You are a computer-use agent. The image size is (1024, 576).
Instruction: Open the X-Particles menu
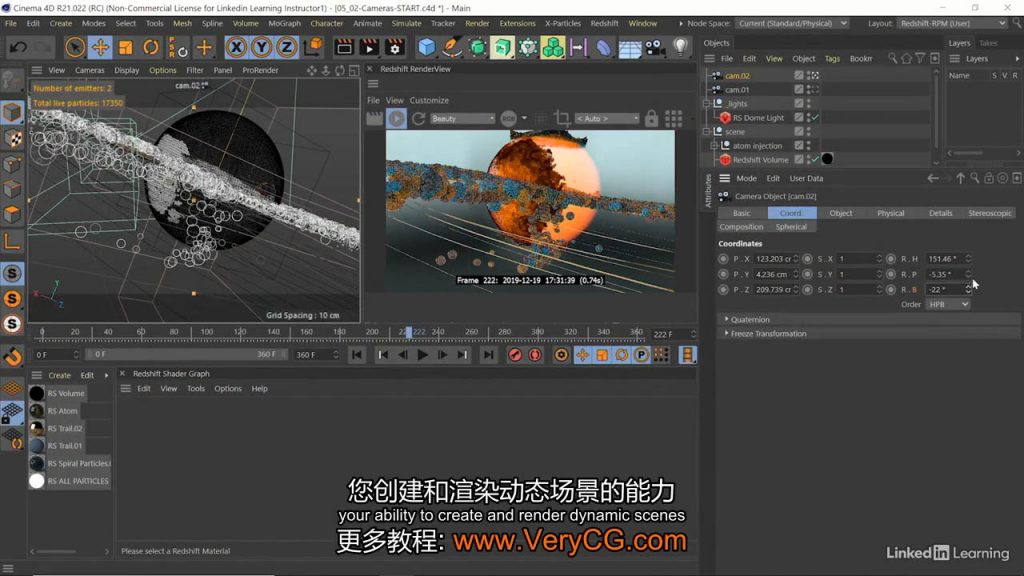pos(562,24)
